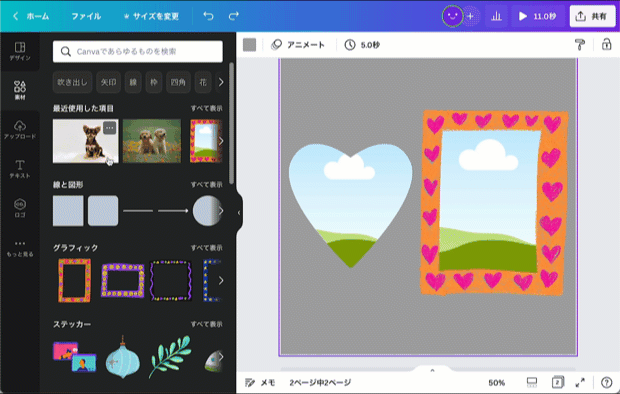
Task: Open the テキスト sidebar tab
Action: [x=20, y=169]
